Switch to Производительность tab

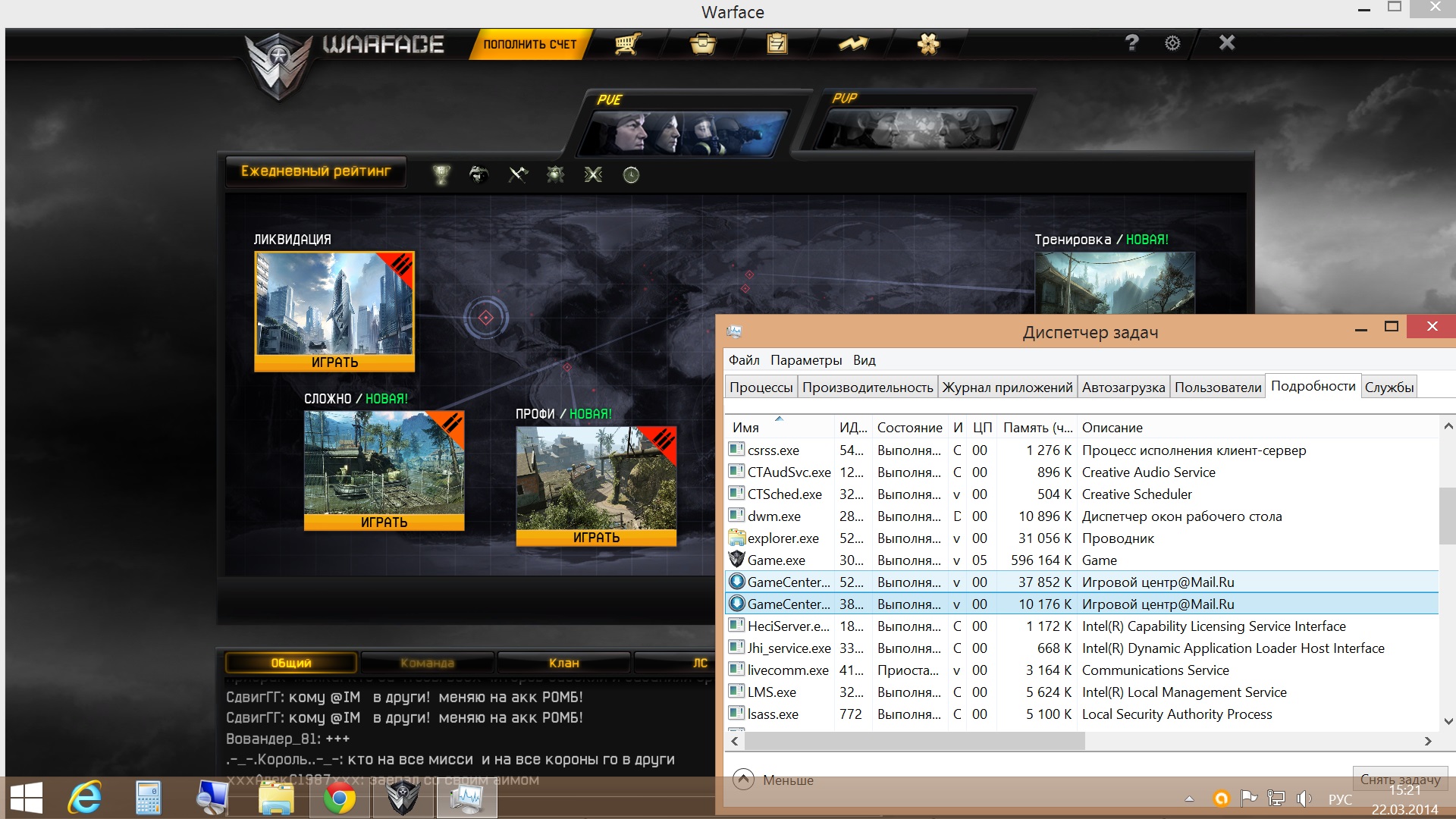[x=868, y=388]
